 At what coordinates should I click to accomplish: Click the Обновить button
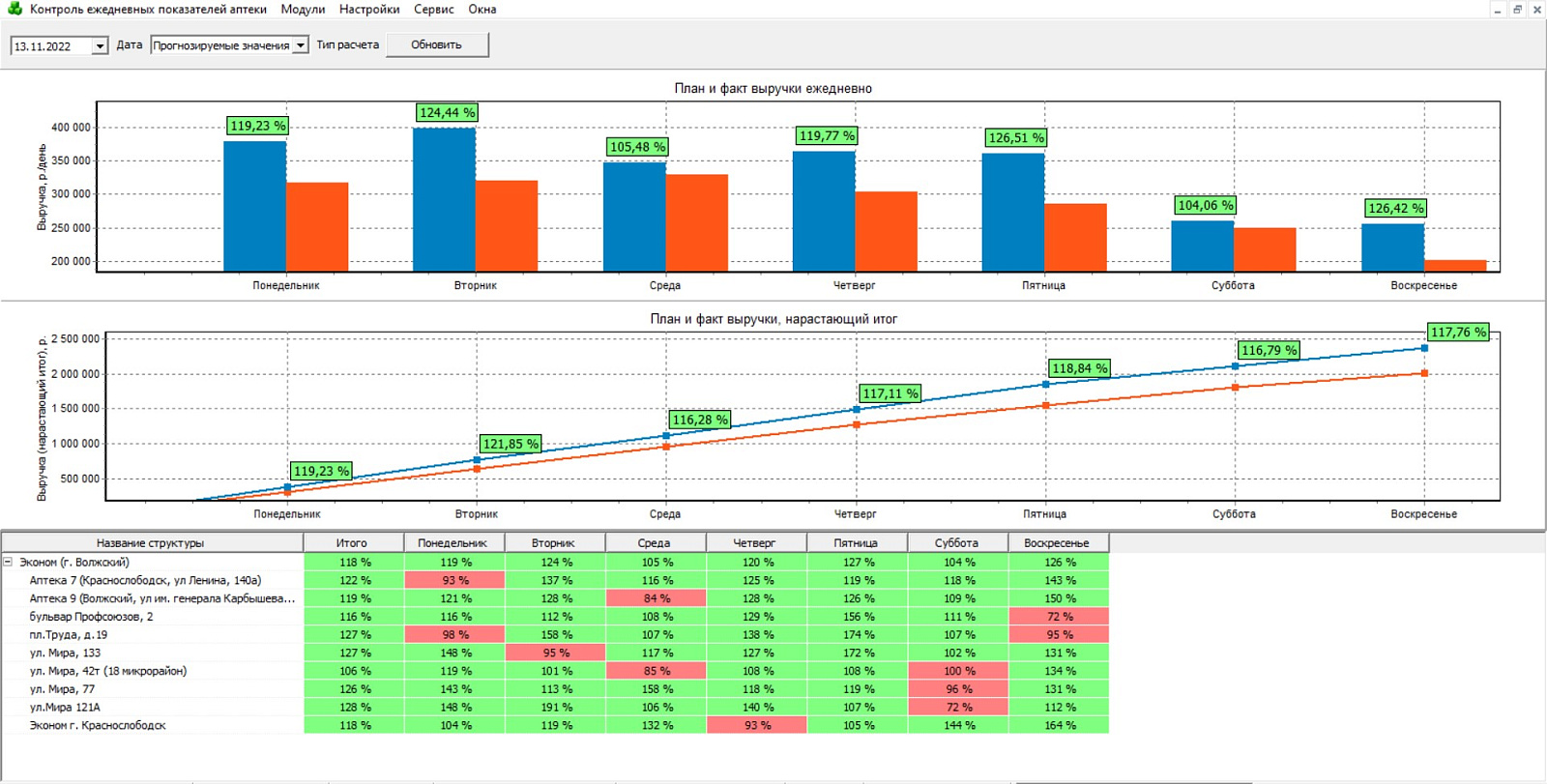pyautogui.click(x=437, y=44)
